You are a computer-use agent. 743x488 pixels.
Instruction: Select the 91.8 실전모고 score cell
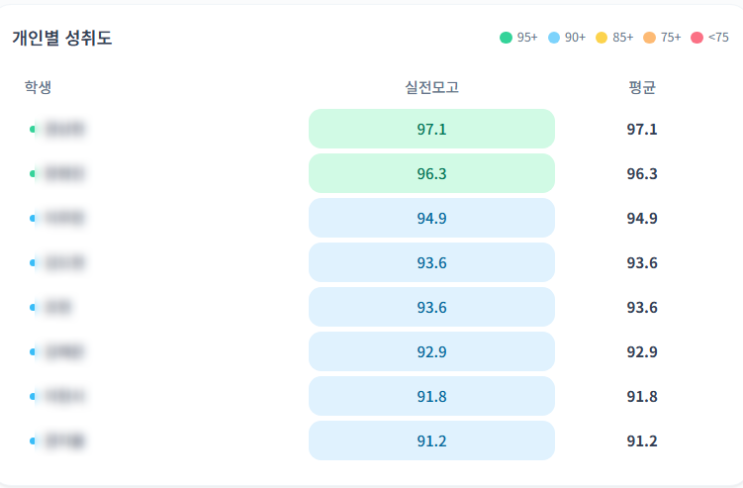tap(431, 397)
